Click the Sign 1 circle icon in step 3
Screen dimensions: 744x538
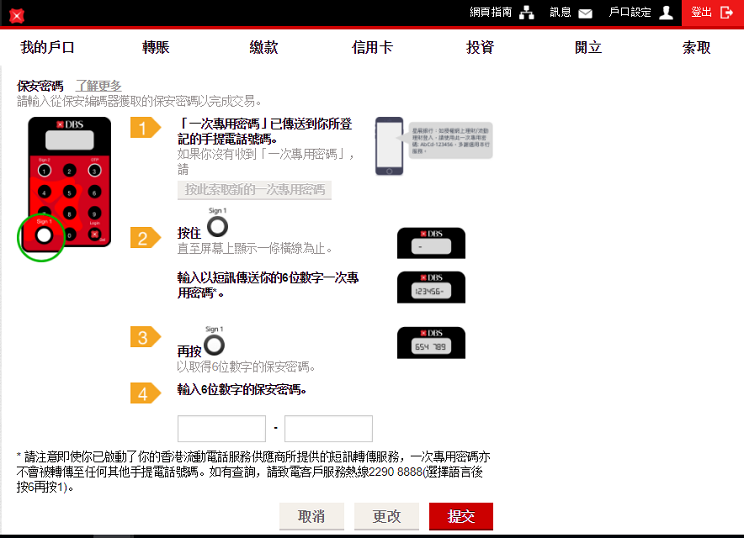click(215, 345)
